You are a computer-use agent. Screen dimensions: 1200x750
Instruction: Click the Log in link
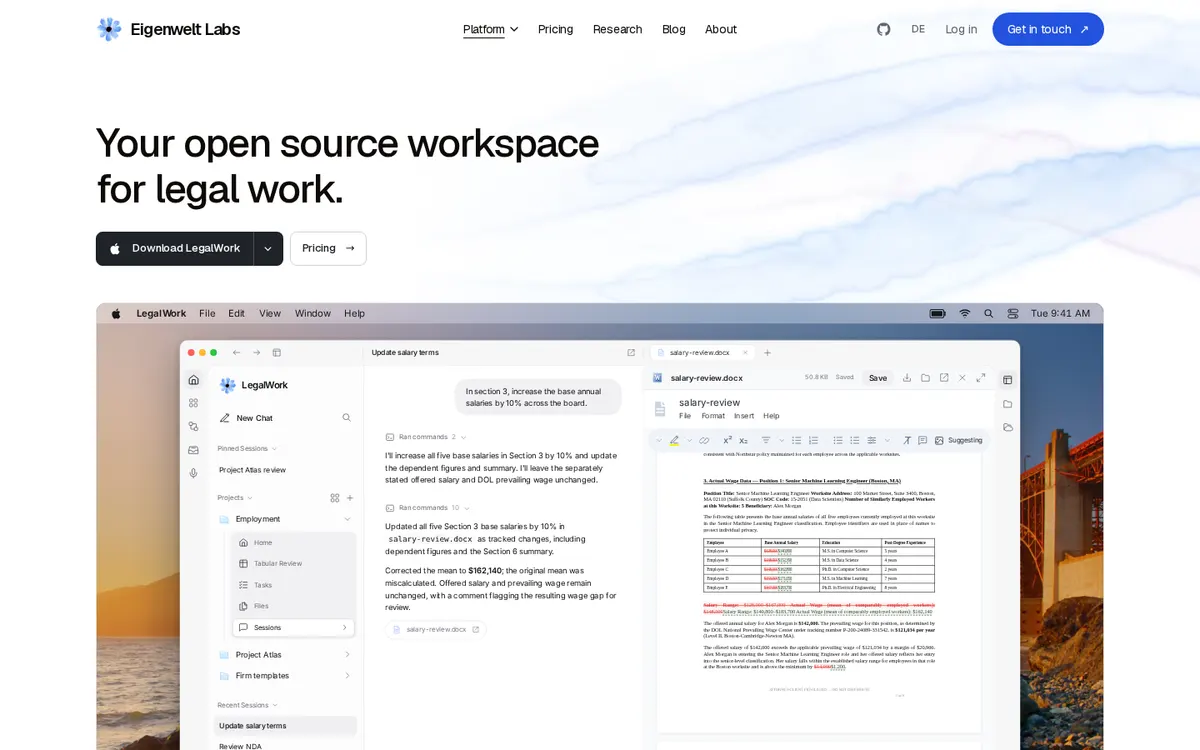point(961,29)
